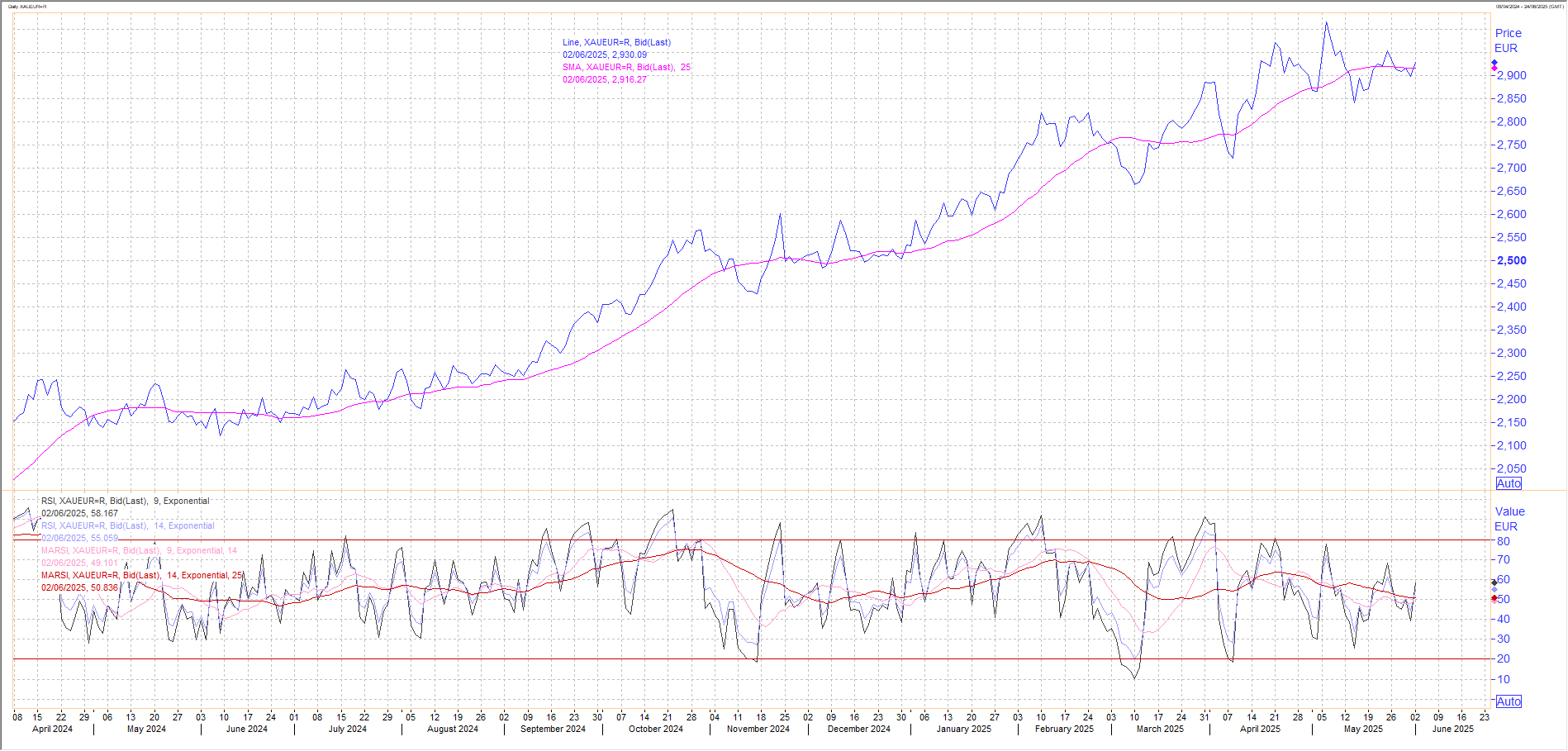Click the 'October 2024' month label
This screenshot has height=751, width=1568.
656,729
